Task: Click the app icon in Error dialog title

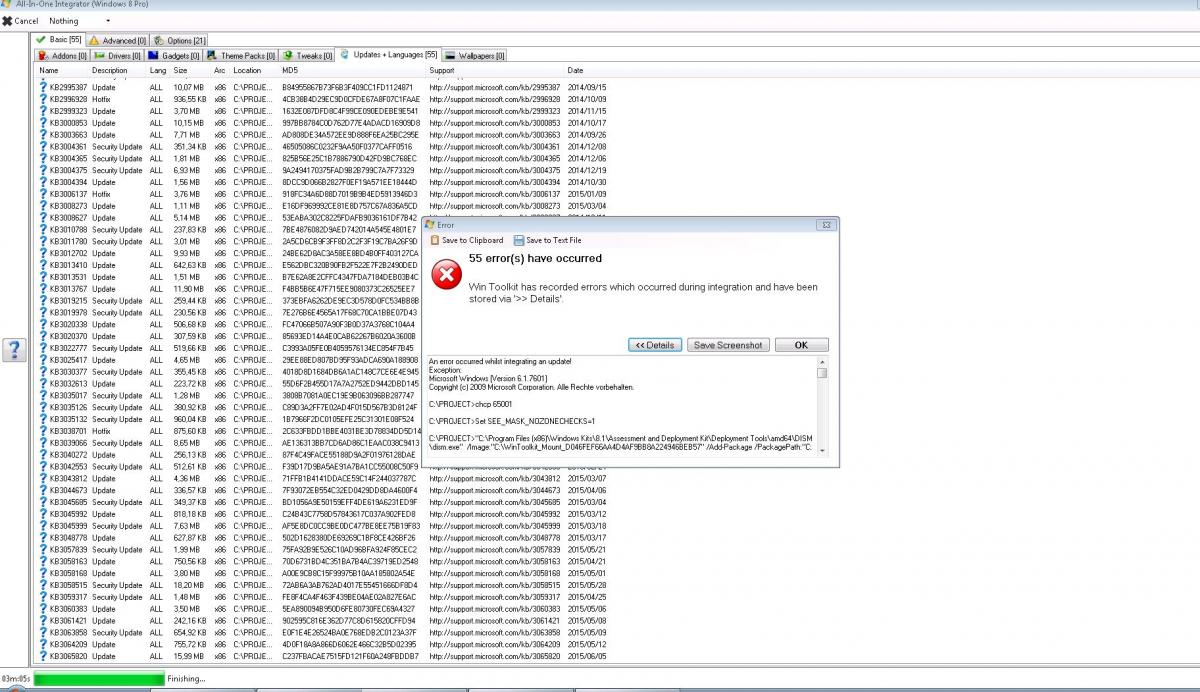Action: (x=431, y=225)
